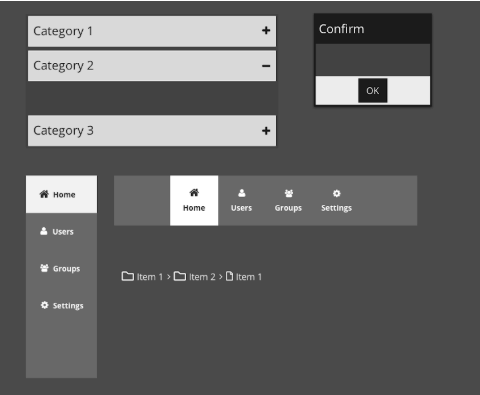Click the gear icon in the horizontal tab bar
Screen dimensions: 480x395
coord(337,193)
